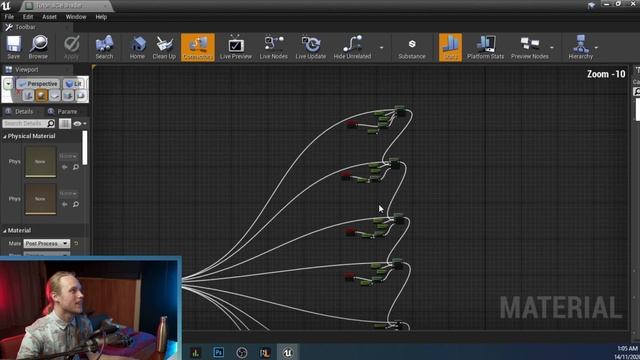Open the Perspective view mode dropdown

pos(38,84)
